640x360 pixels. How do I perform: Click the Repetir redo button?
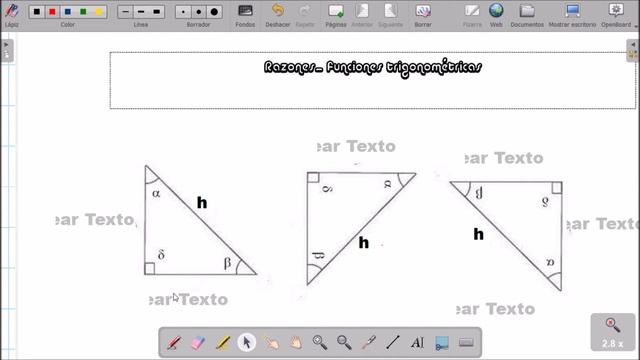coord(305,15)
